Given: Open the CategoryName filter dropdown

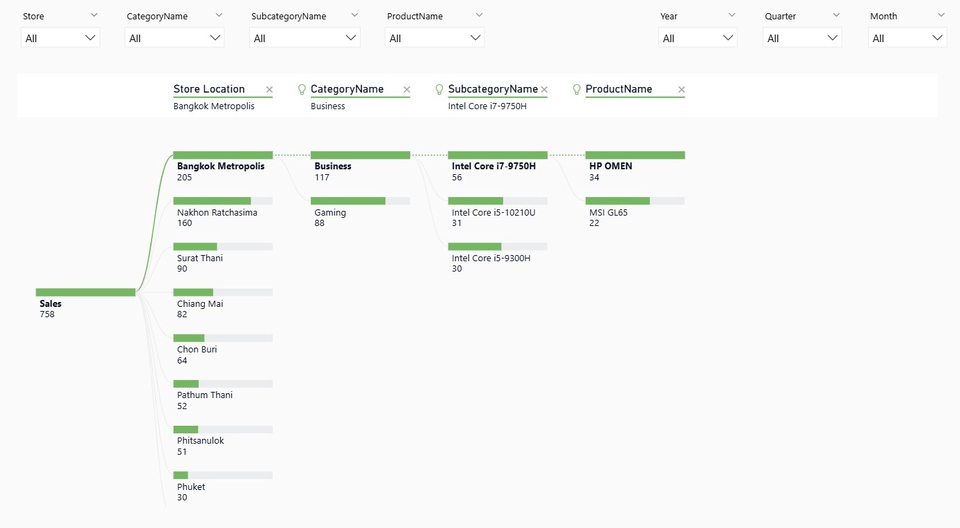Looking at the screenshot, I should (174, 38).
